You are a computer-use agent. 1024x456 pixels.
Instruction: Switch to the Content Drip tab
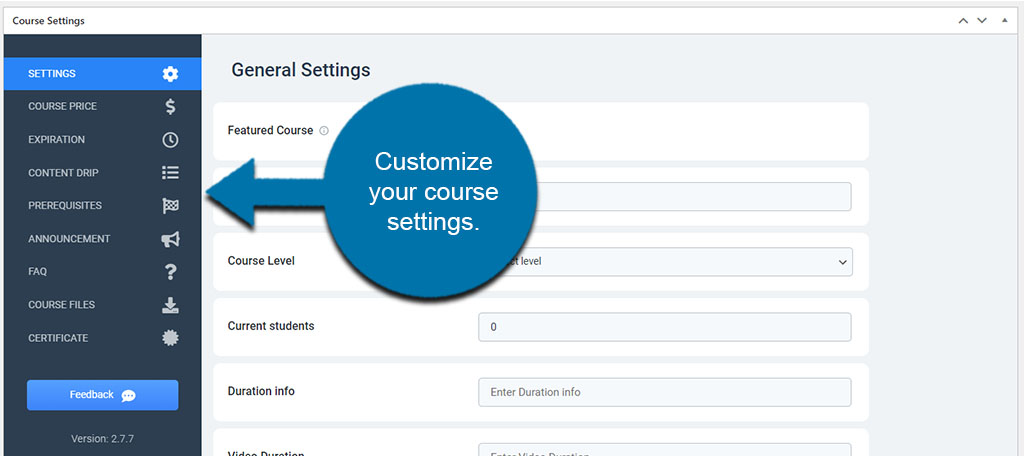tap(103, 172)
